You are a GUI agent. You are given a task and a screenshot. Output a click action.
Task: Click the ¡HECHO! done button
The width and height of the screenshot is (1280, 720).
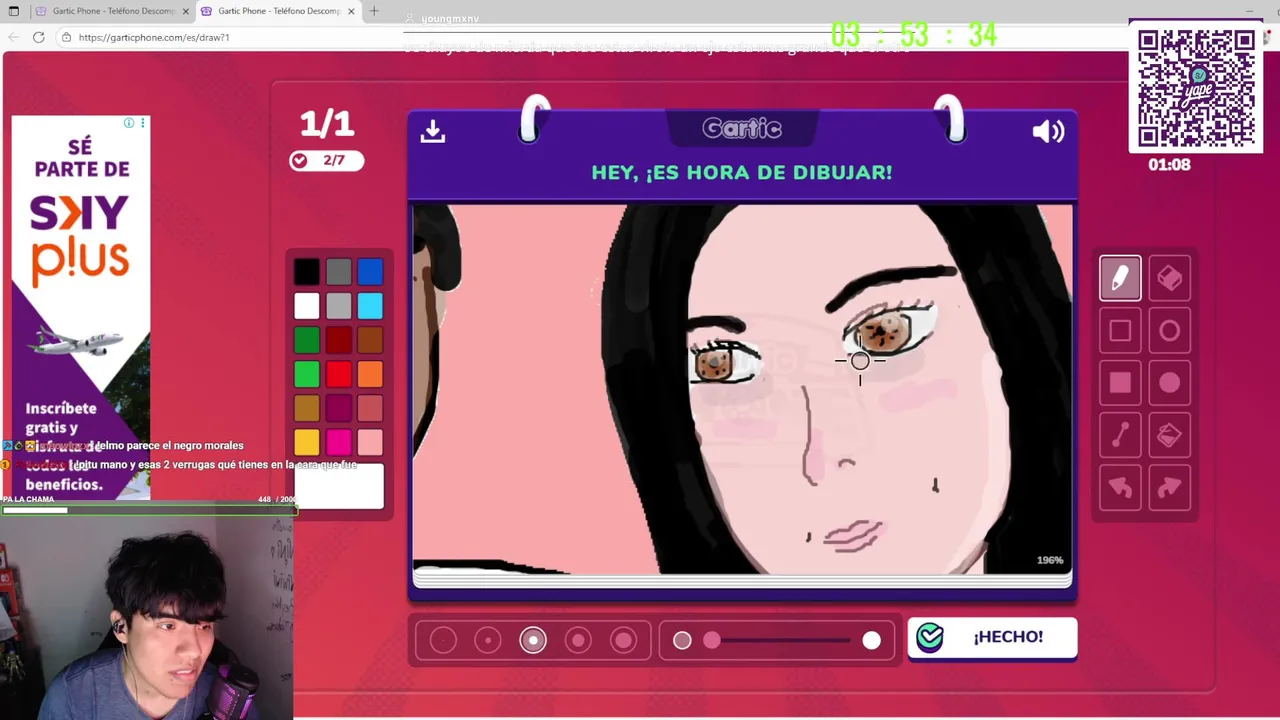click(992, 637)
